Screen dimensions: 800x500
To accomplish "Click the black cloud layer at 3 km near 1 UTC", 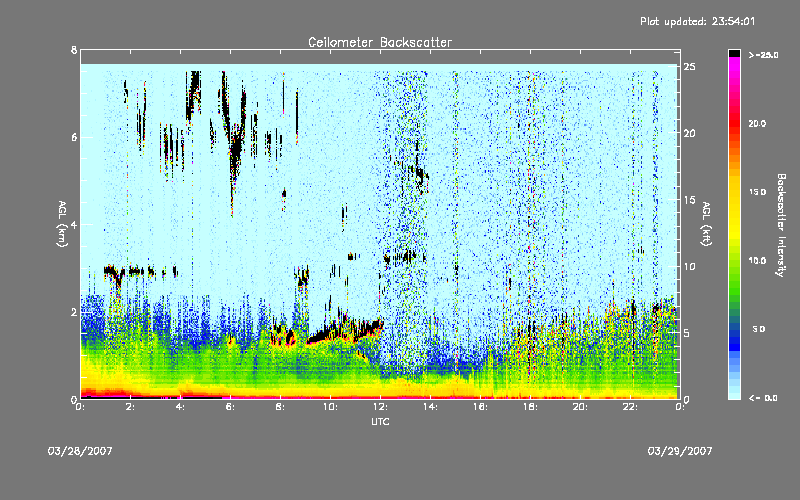I will tap(116, 273).
